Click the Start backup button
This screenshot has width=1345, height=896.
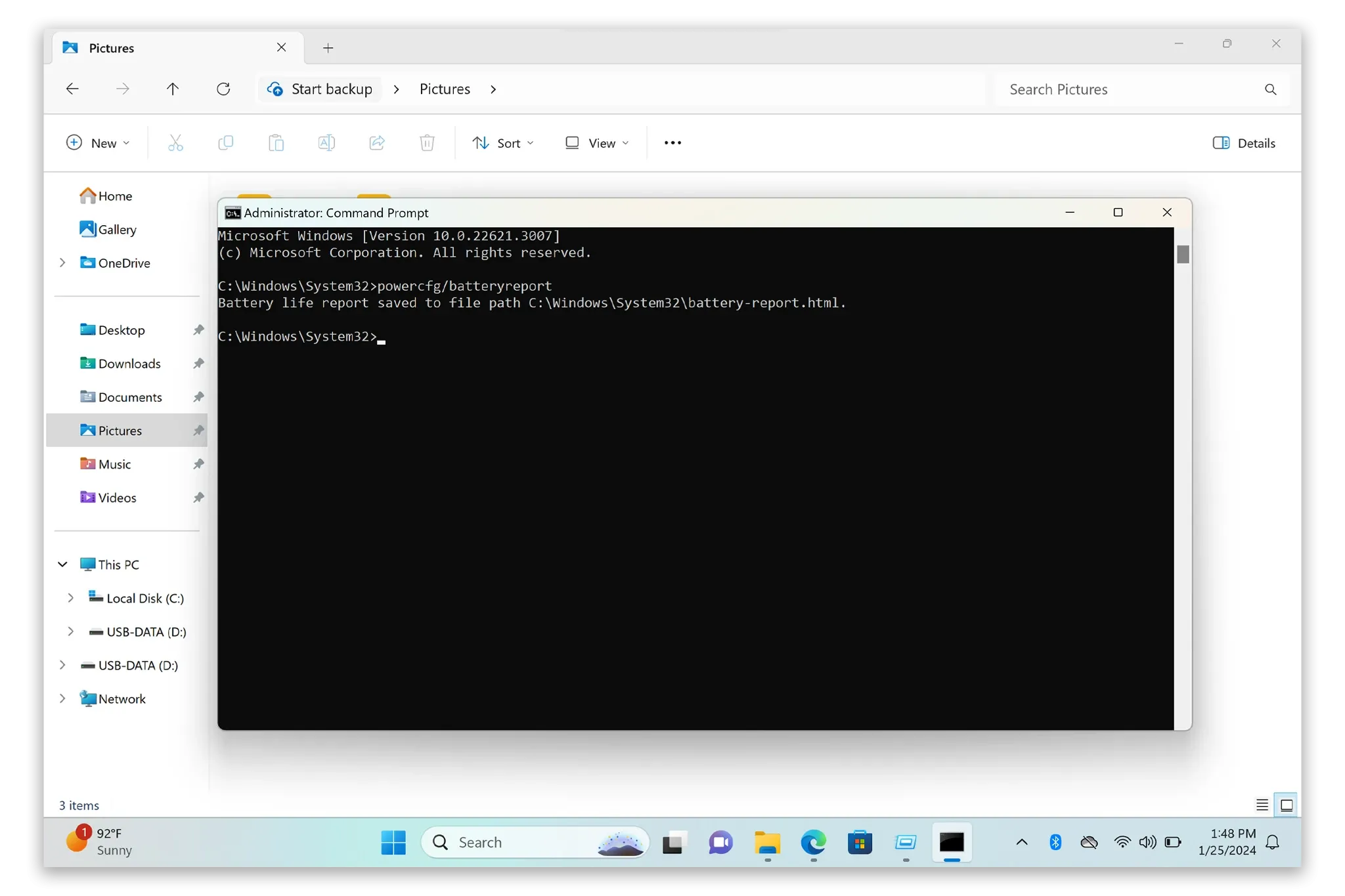pos(320,89)
